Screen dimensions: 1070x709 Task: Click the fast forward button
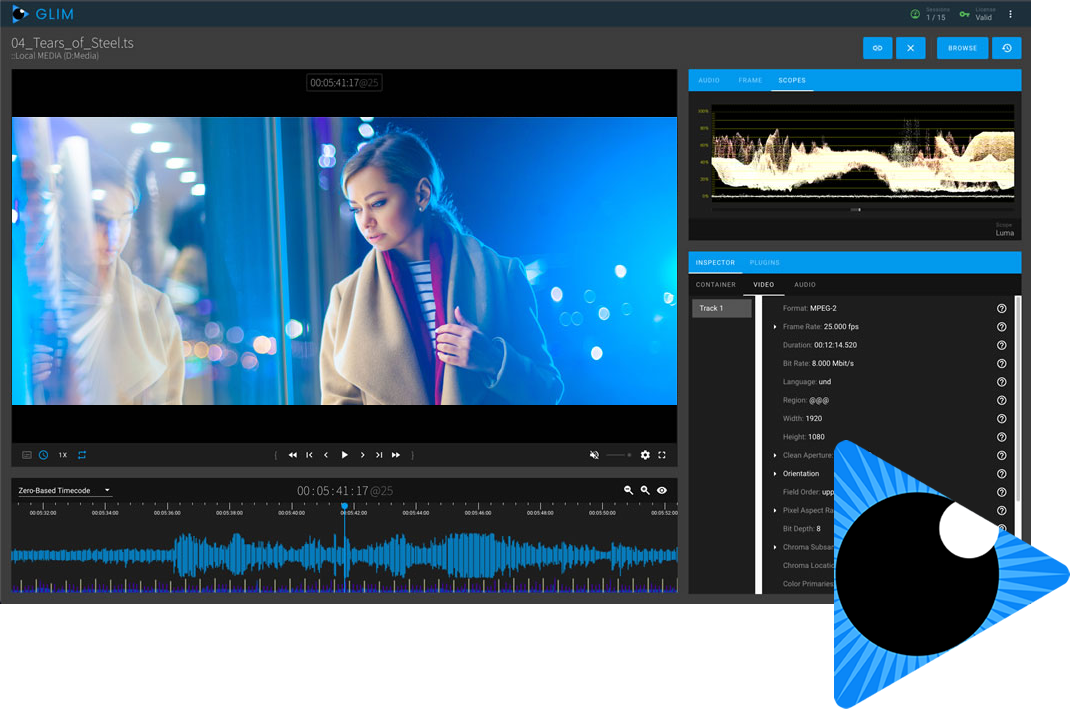point(396,455)
